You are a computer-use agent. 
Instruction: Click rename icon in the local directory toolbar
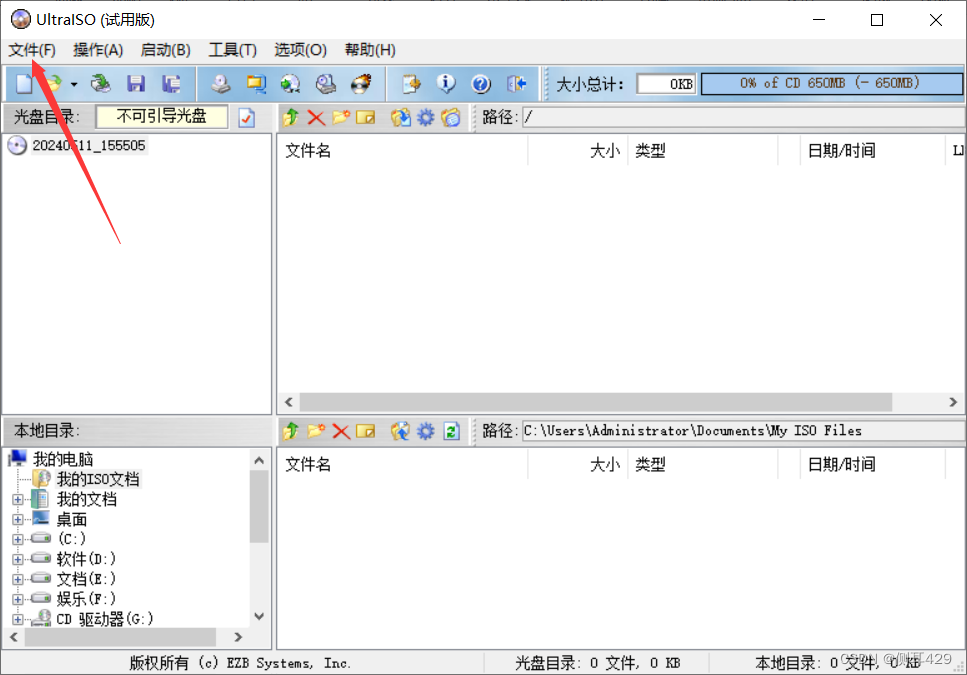pyautogui.click(x=366, y=431)
